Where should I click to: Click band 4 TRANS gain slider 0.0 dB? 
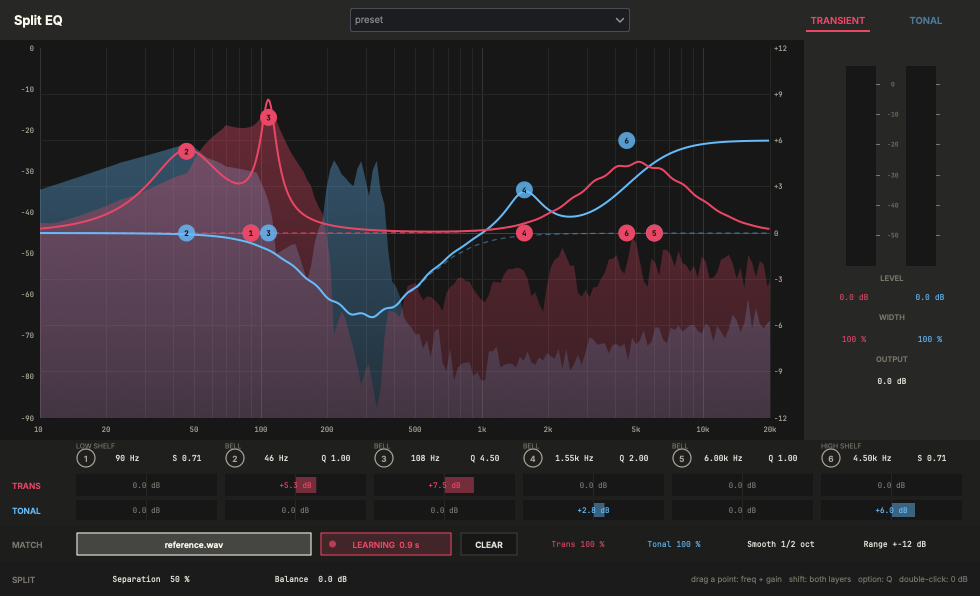593,485
